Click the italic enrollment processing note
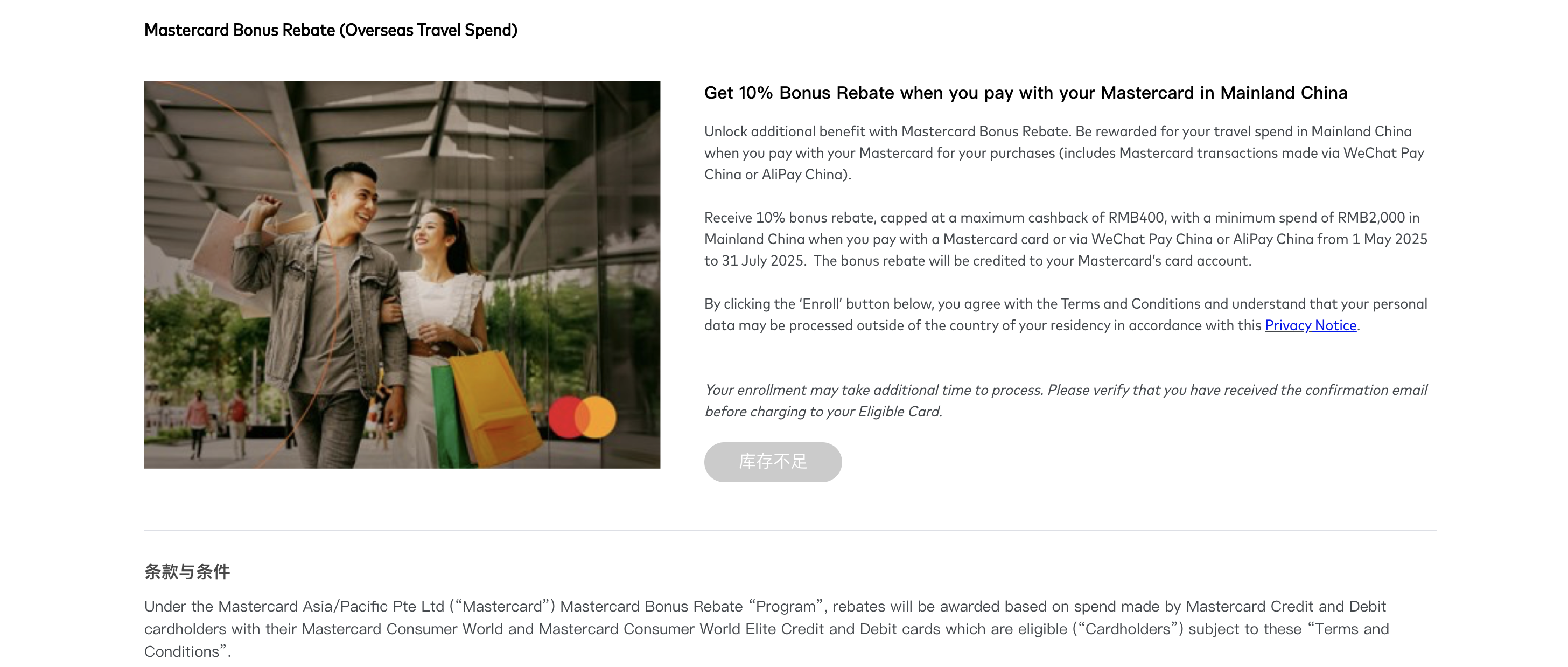The width and height of the screenshot is (1568, 667). (x=1065, y=400)
